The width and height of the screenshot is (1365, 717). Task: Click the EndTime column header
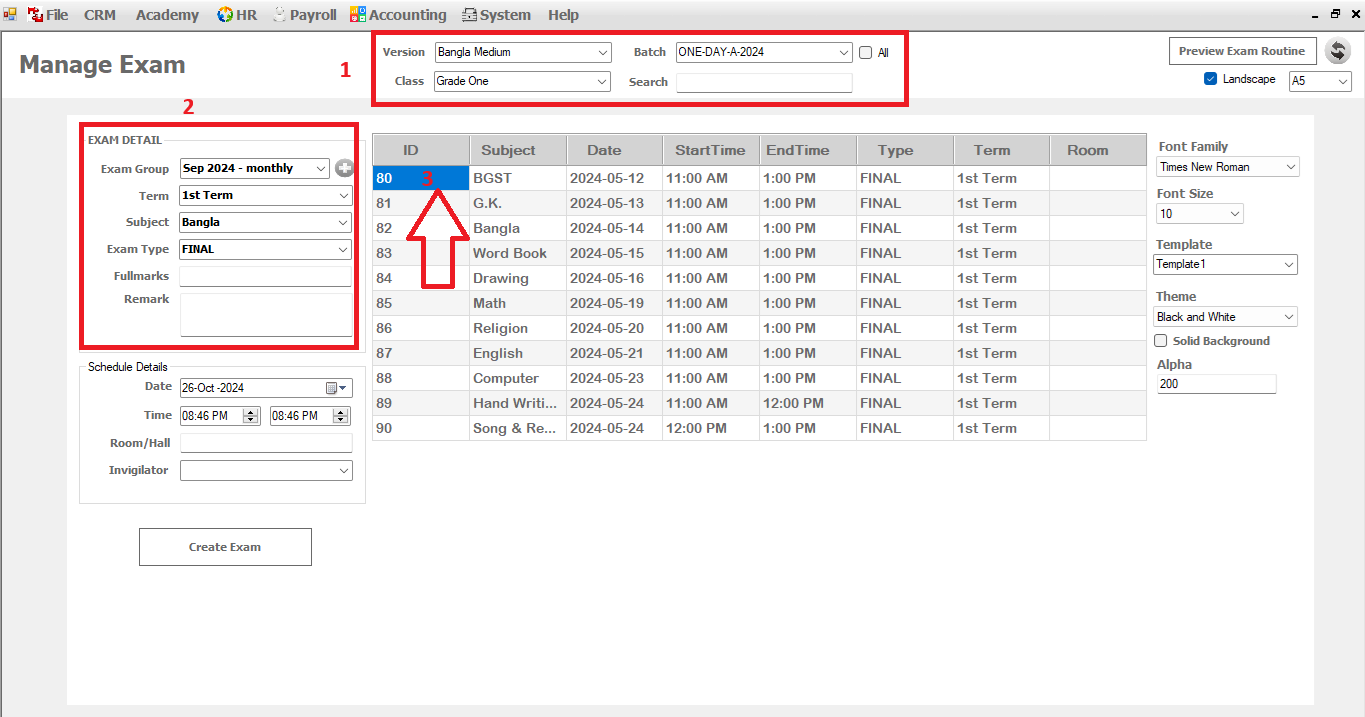pyautogui.click(x=808, y=150)
